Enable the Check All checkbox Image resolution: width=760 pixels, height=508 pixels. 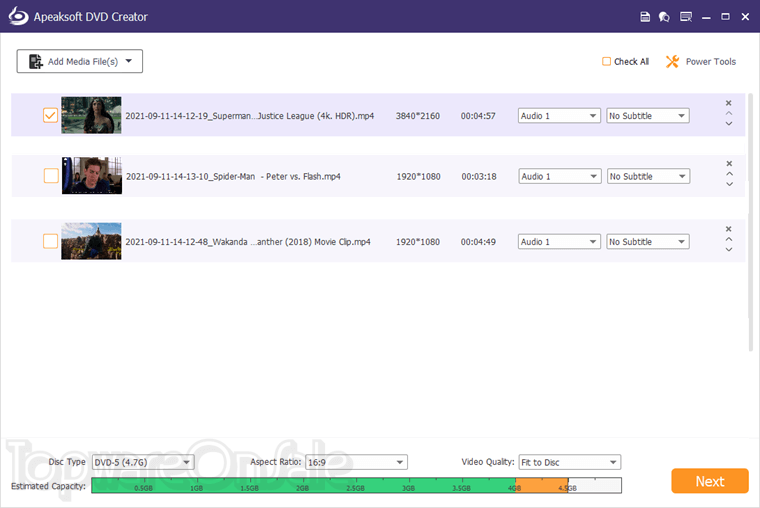pyautogui.click(x=606, y=62)
